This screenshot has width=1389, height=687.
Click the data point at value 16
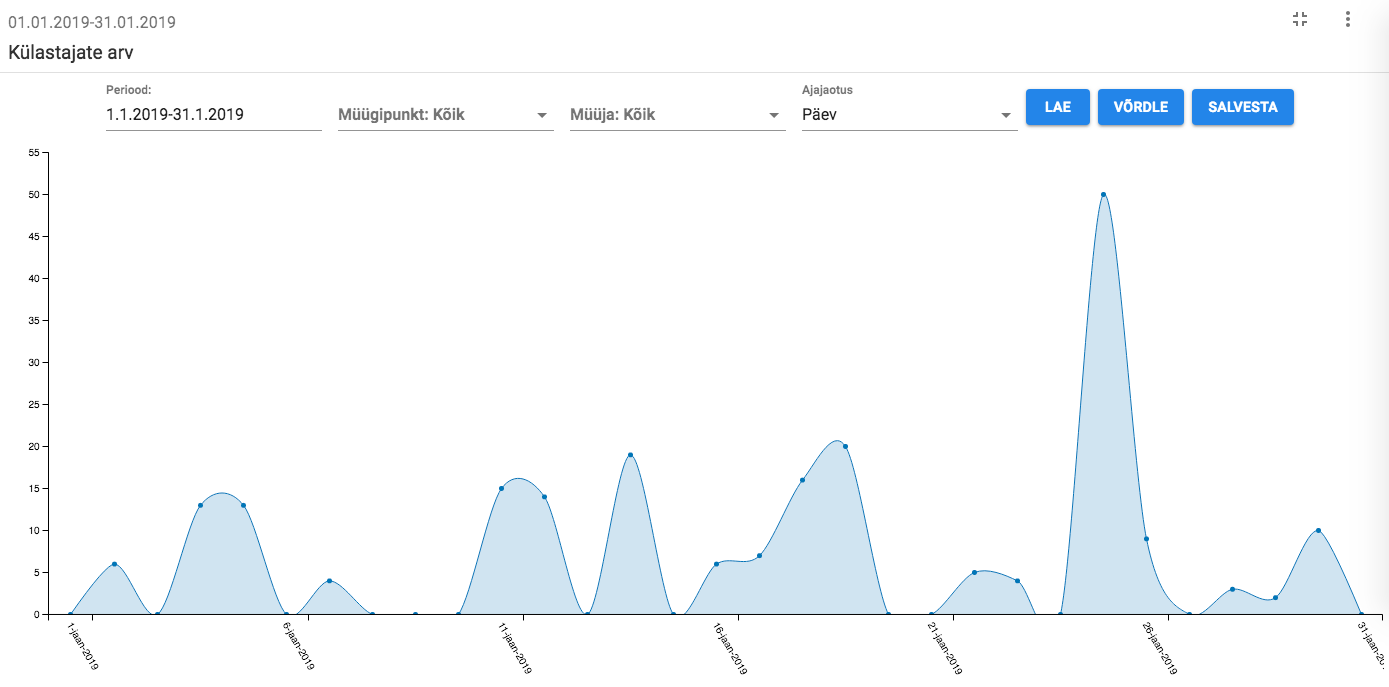(802, 480)
